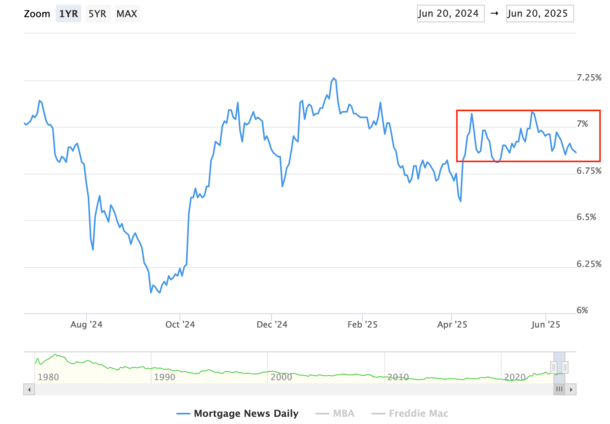The height and width of the screenshot is (424, 610).
Task: Enable the MBA series in legend
Action: click(x=339, y=412)
